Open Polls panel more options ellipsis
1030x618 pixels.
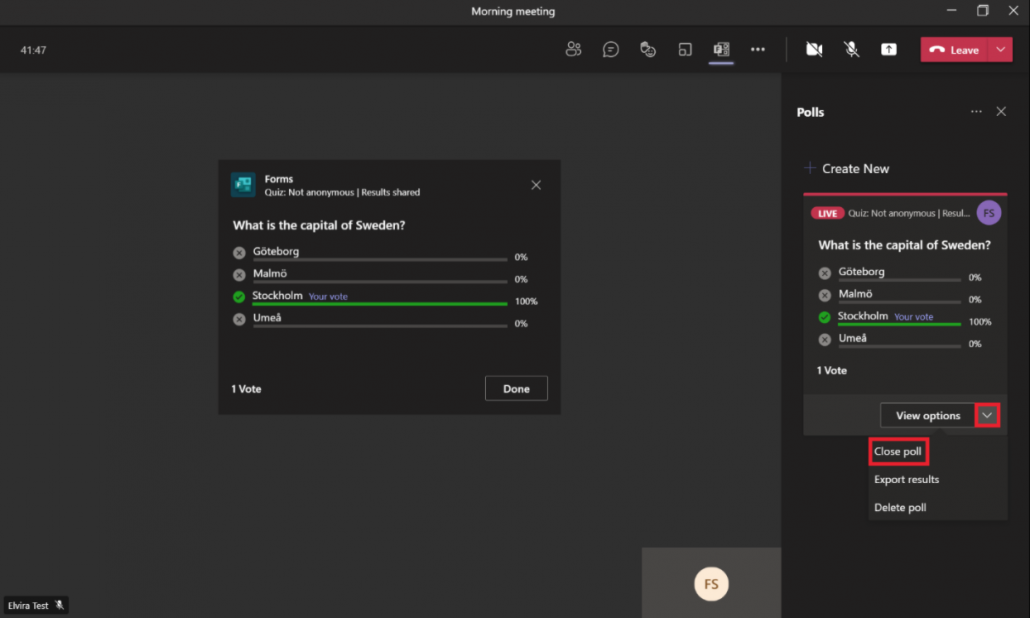(976, 112)
